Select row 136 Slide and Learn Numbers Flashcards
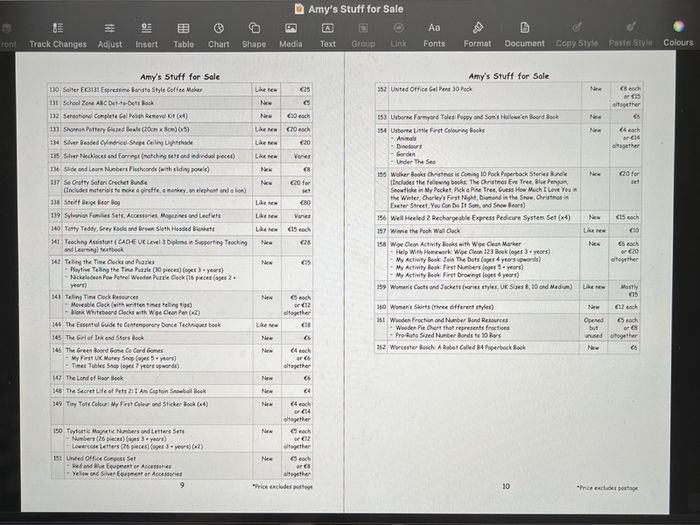Screen dimensions: 700x525 [180, 170]
